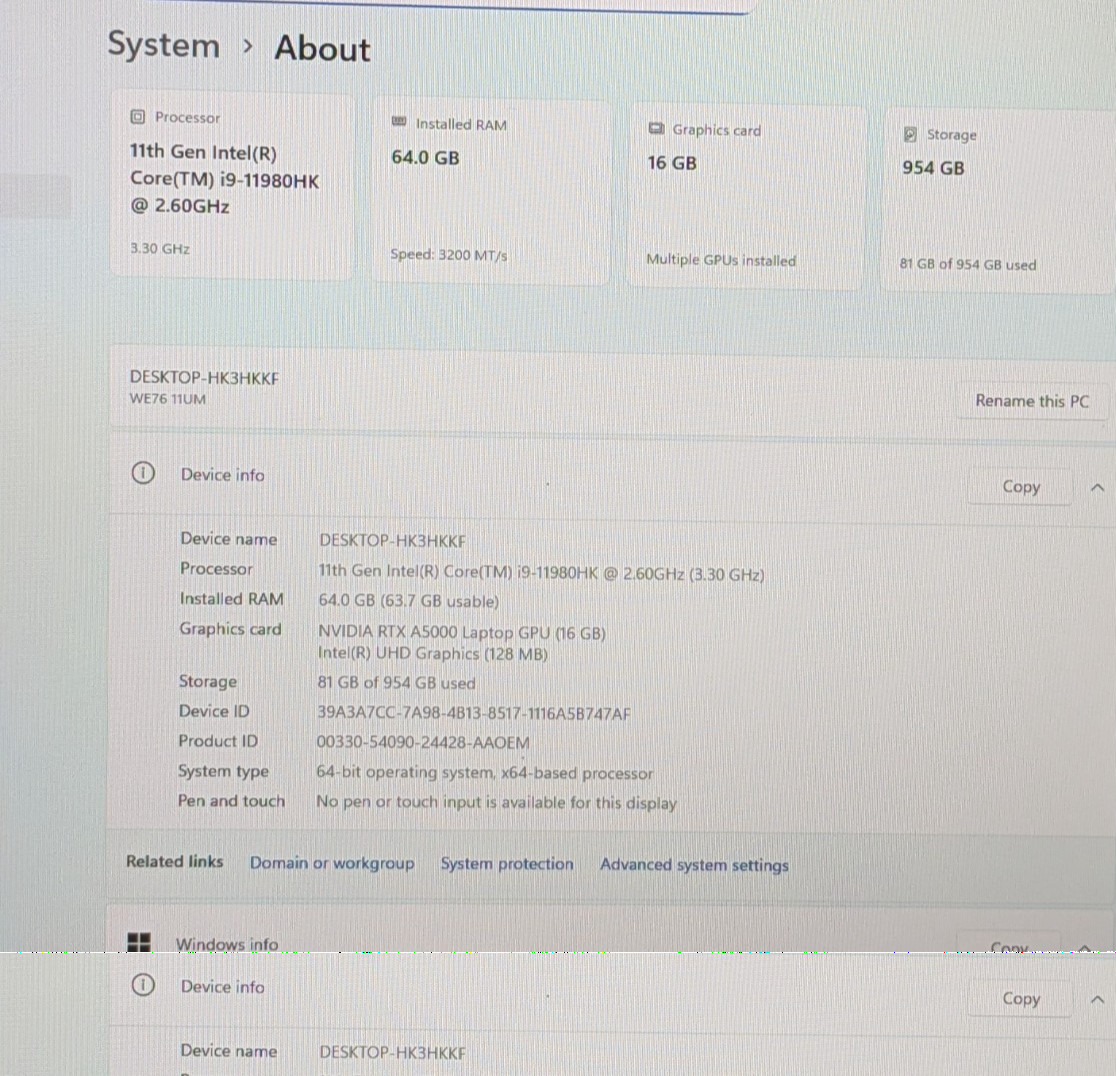Select NVIDIA RTX A5000 Laptop GPU (16 GB) text

(461, 632)
